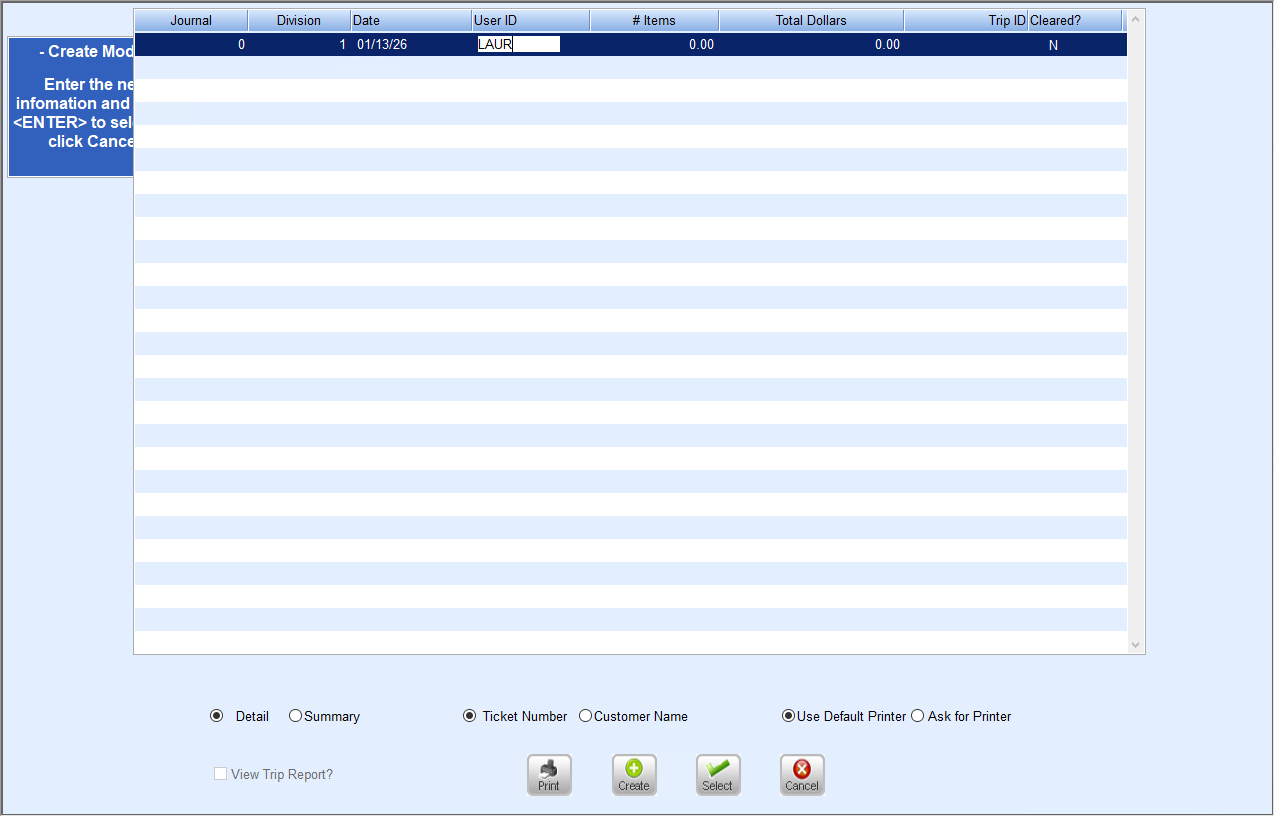Click the Division column header

click(x=299, y=20)
